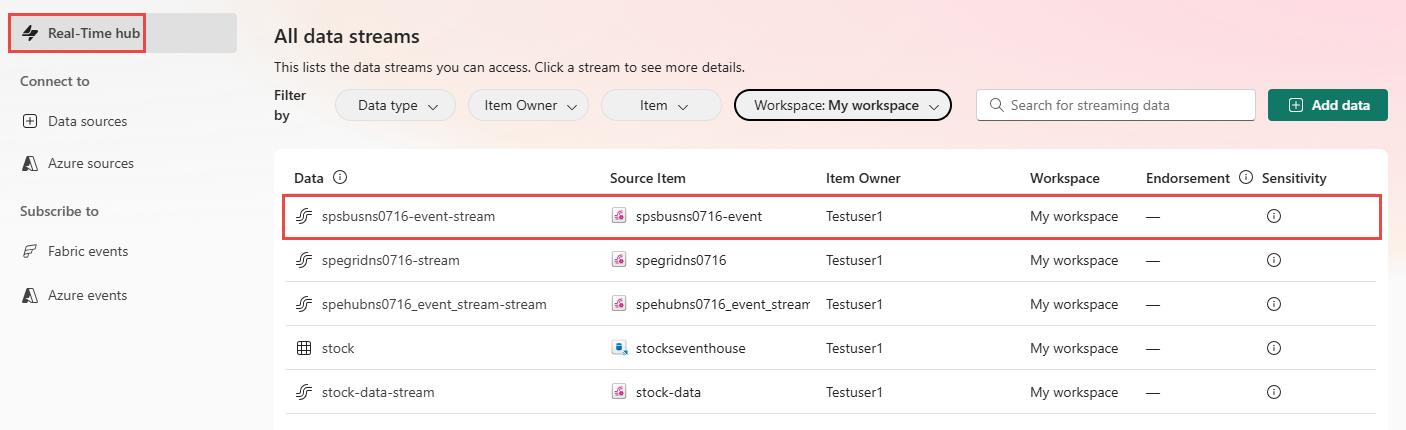
Task: Click the stream icon beside spegridns0716-stream
Action: click(304, 260)
